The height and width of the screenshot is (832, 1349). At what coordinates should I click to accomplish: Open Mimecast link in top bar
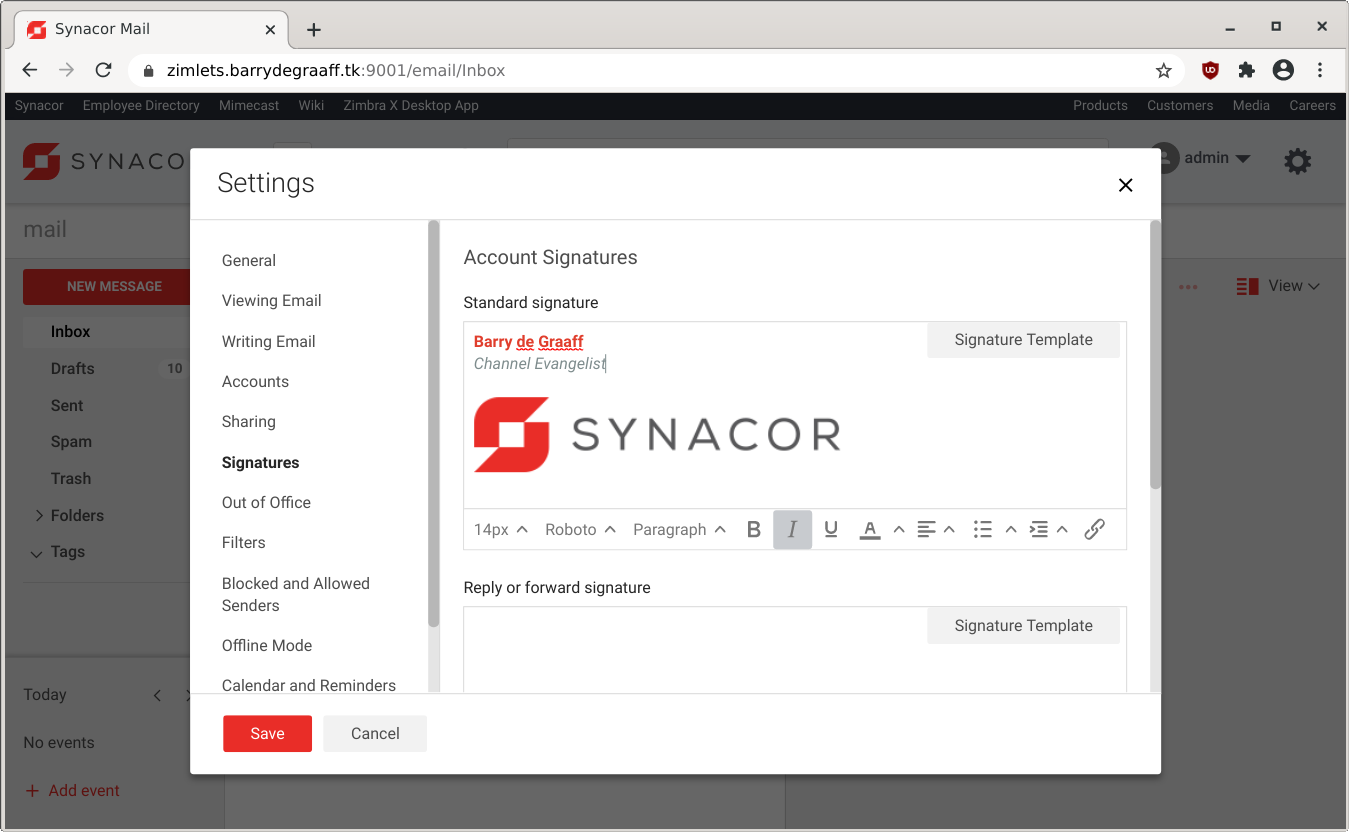click(249, 106)
